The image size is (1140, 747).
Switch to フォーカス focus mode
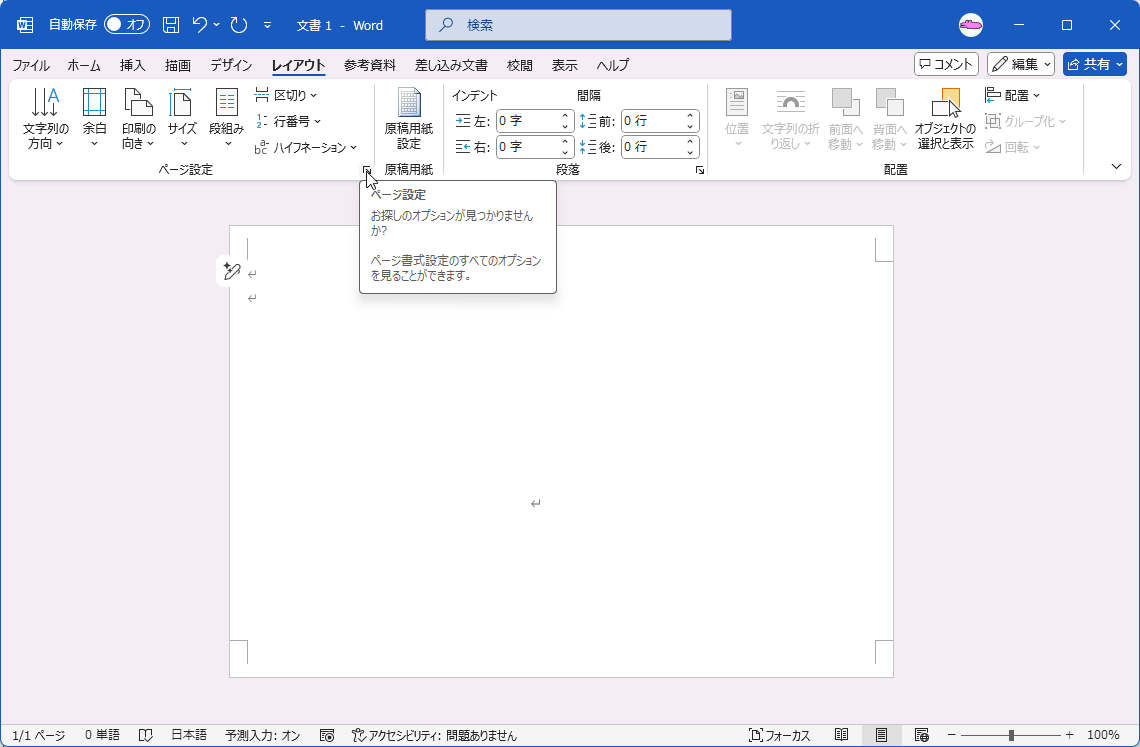[x=779, y=735]
